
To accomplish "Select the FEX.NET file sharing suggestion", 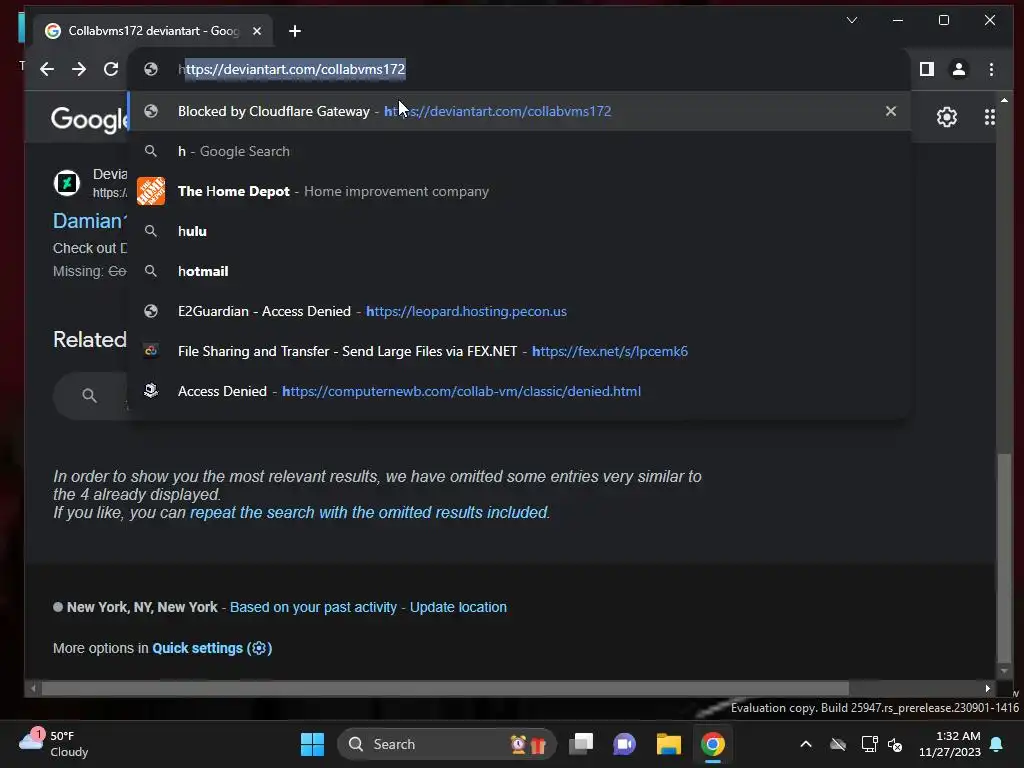I will [519, 351].
